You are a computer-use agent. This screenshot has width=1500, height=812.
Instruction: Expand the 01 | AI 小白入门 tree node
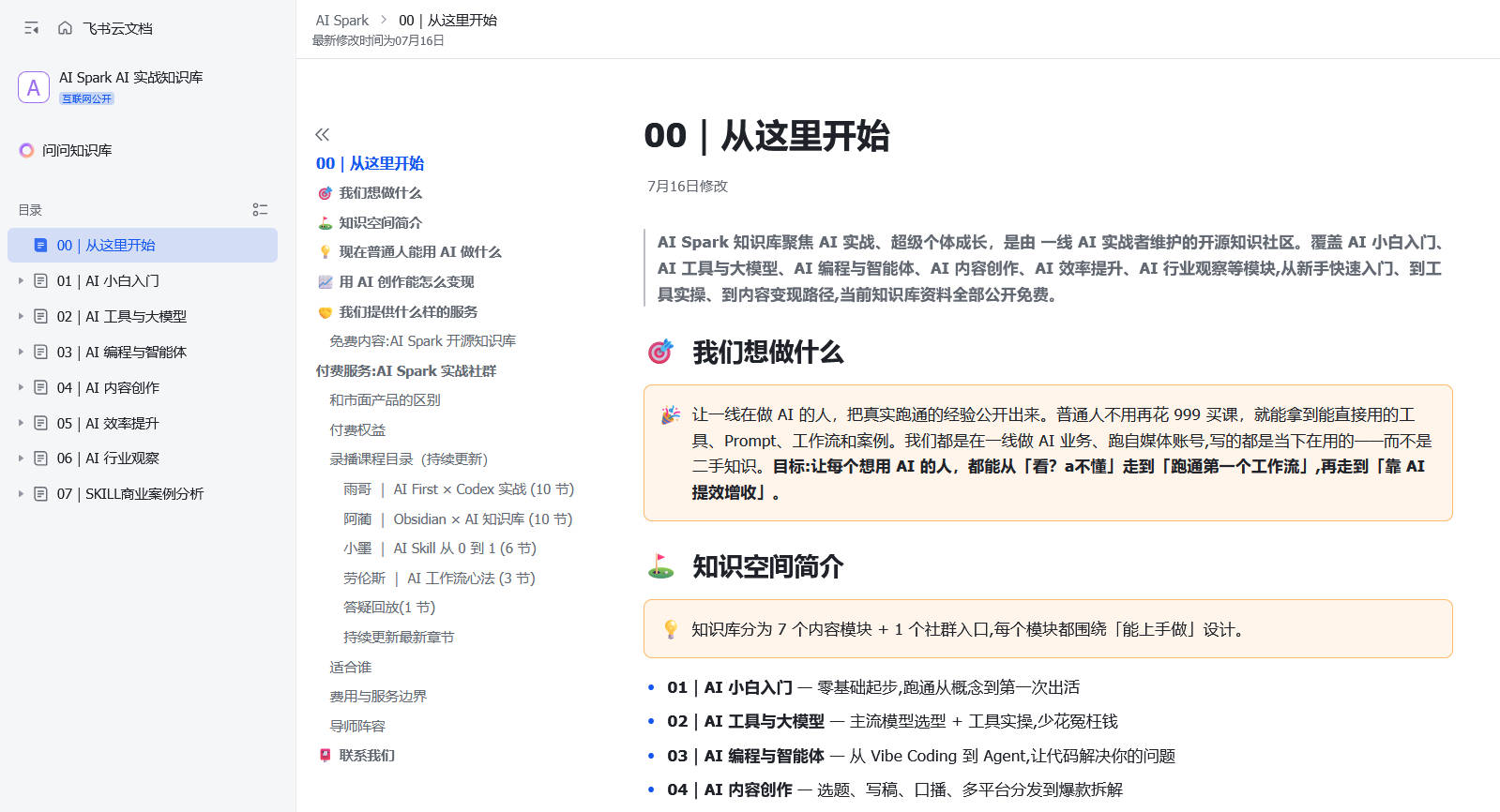click(21, 281)
